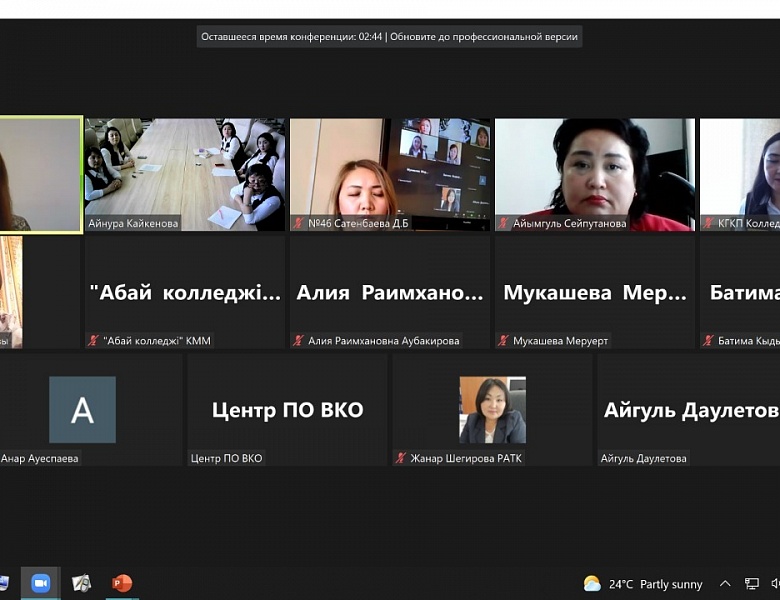This screenshot has height=600, width=780.
Task: Click muted mic icon on "Абай колледжі" КММ
Action: 93,341
